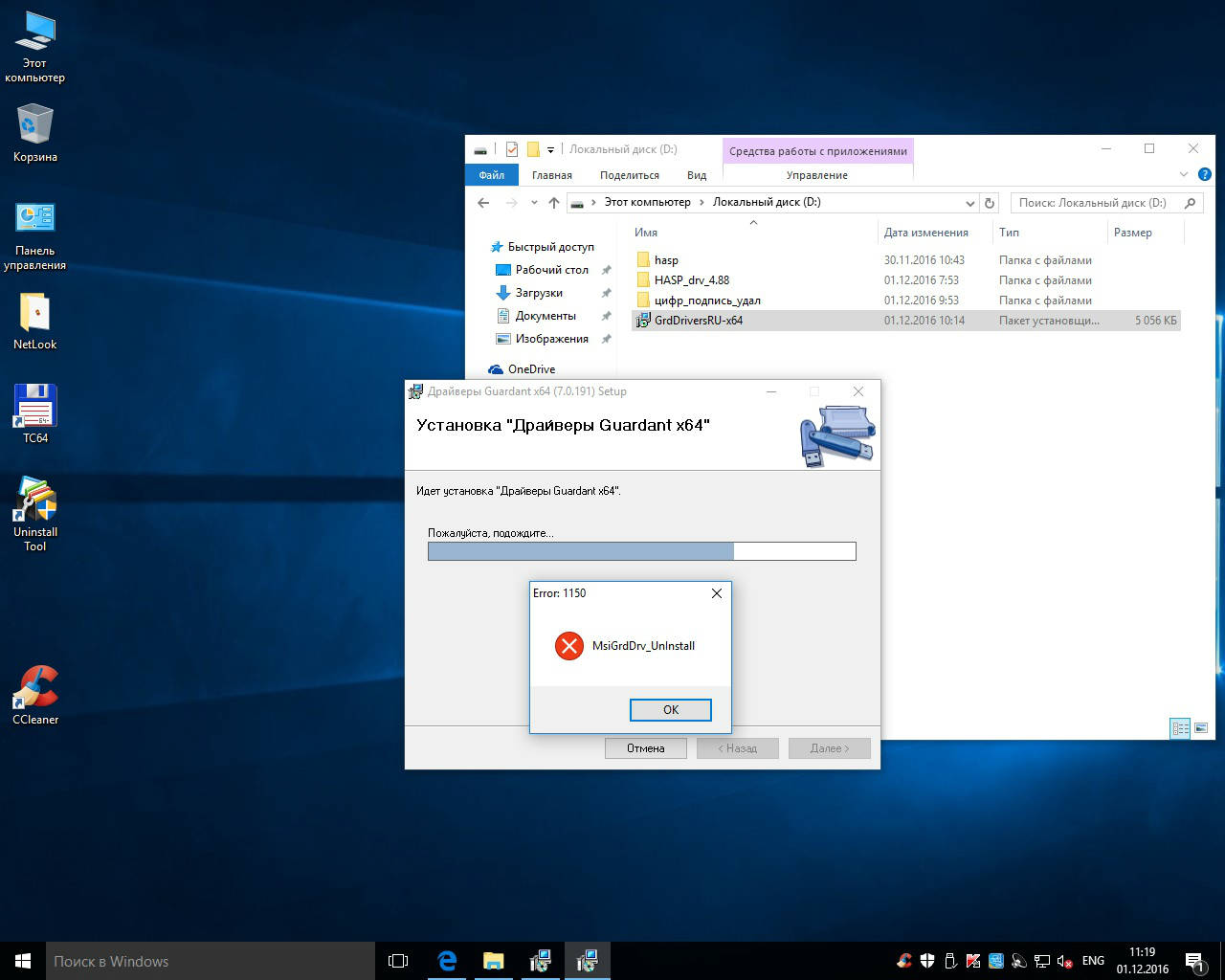The image size is (1225, 980).
Task: Close the Error 1150 message box
Action: pos(716,593)
